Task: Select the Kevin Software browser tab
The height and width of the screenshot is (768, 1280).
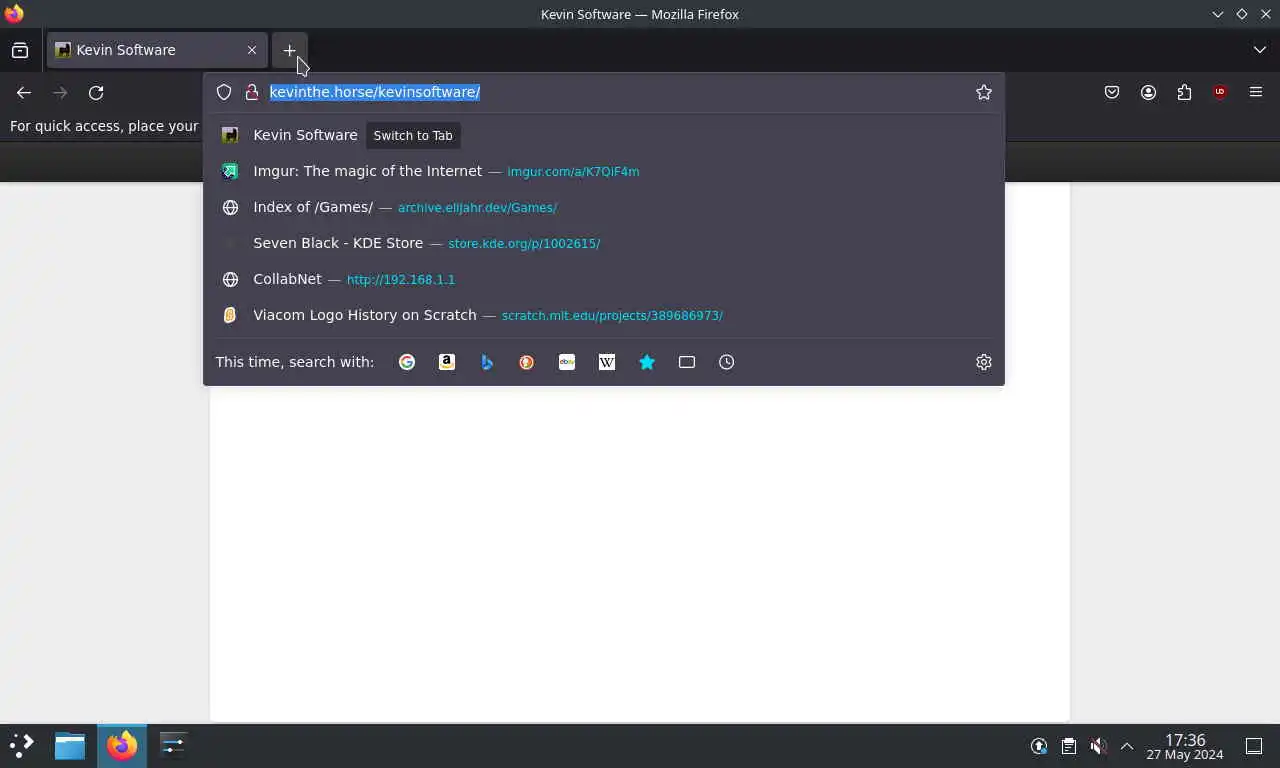Action: pyautogui.click(x=157, y=50)
